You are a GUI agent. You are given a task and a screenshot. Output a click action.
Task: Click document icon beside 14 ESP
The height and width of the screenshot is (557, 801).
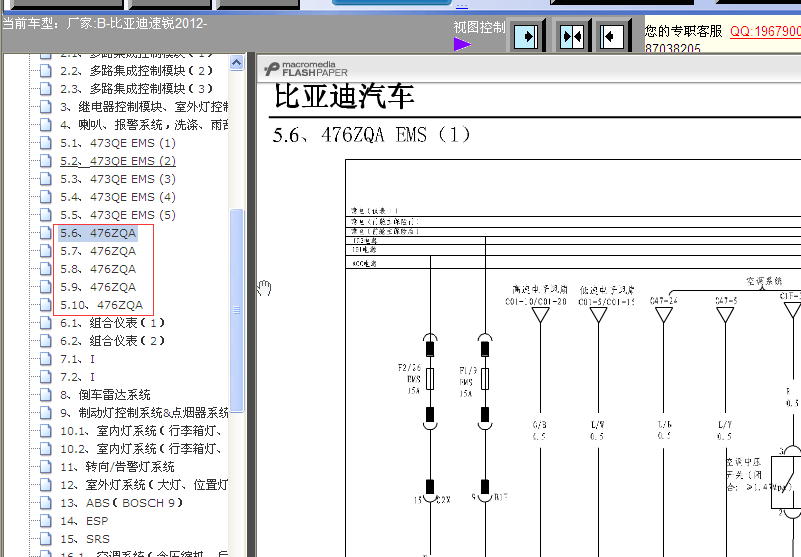click(x=45, y=521)
